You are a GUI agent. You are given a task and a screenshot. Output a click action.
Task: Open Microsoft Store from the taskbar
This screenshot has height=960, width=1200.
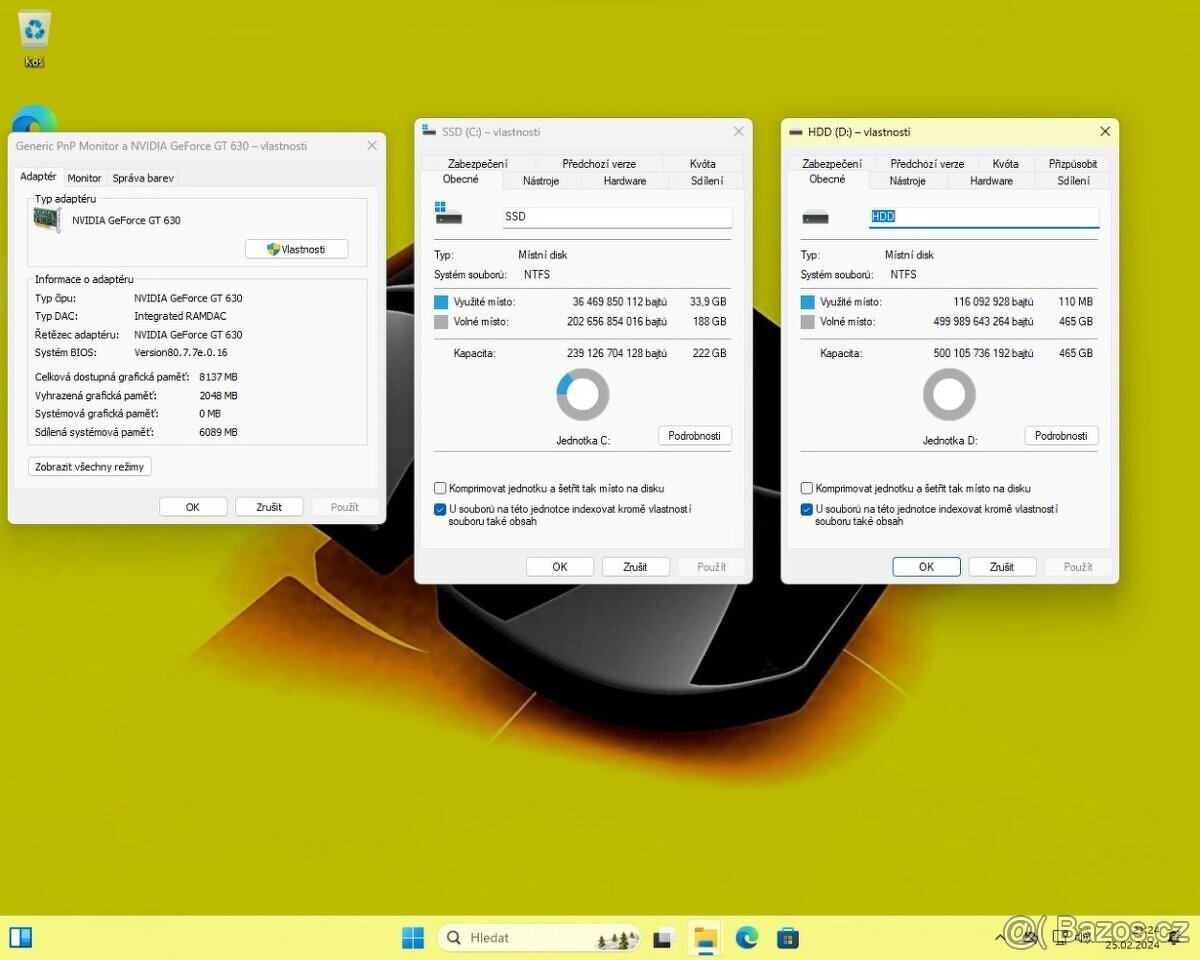pyautogui.click(x=788, y=938)
